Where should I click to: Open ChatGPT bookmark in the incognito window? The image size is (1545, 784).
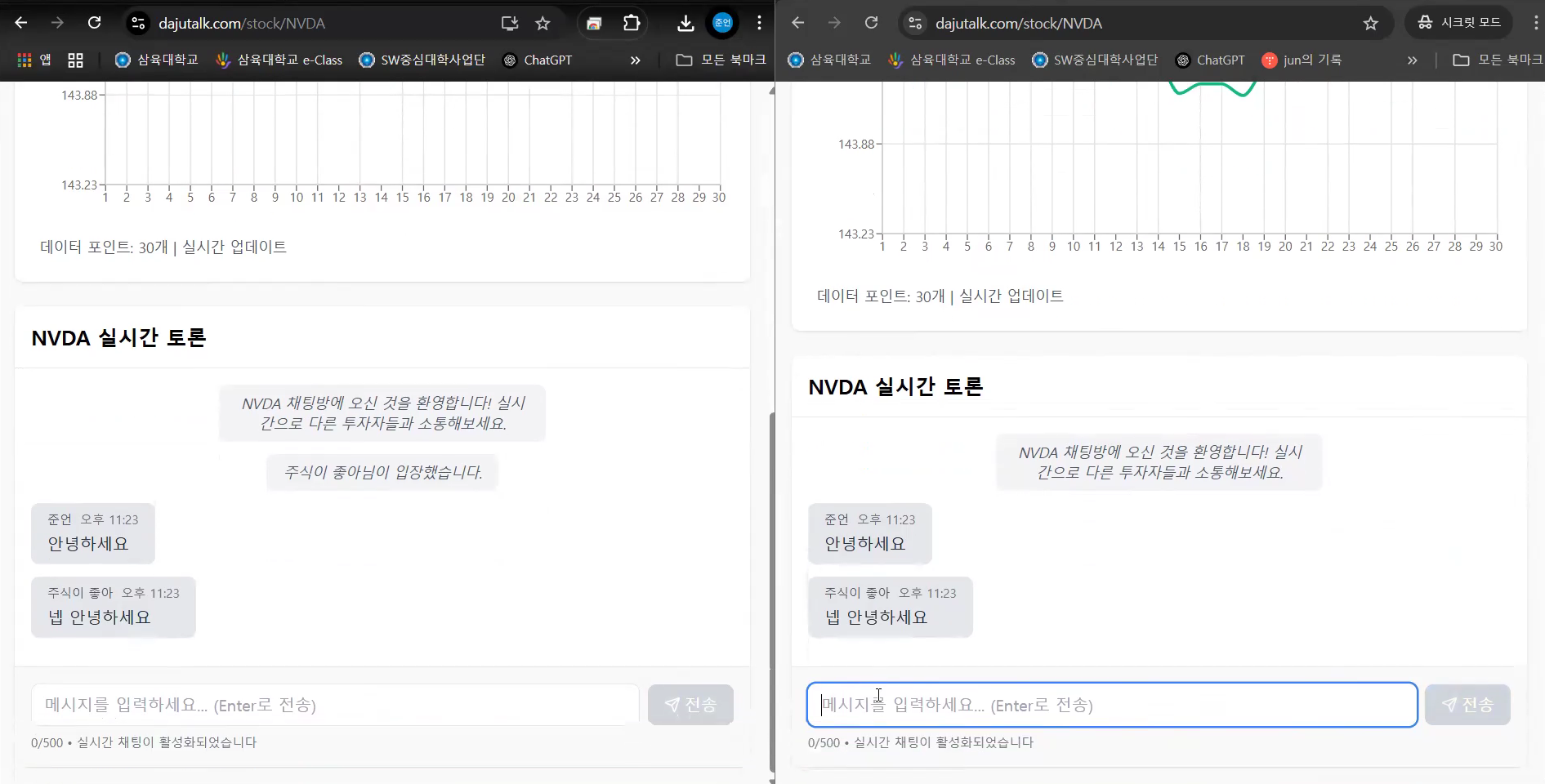tap(1210, 60)
